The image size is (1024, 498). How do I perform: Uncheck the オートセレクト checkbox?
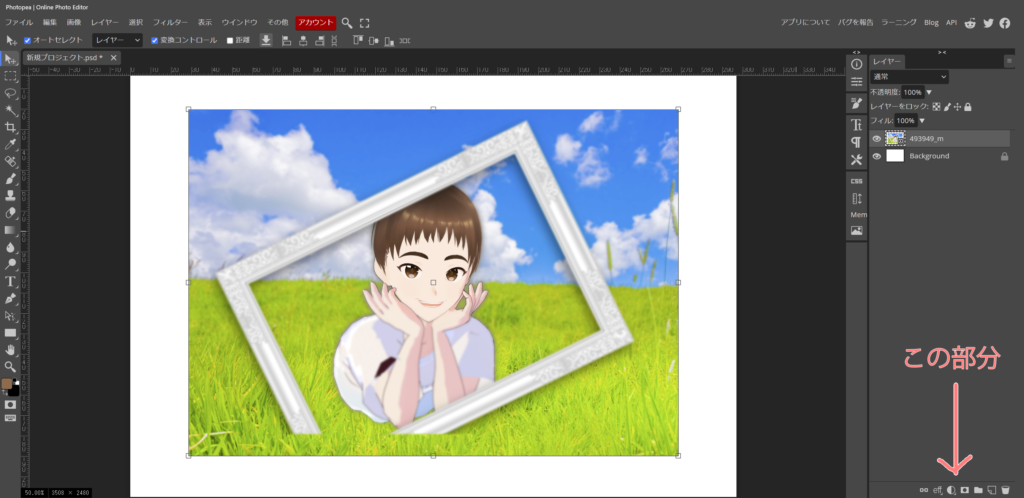27,40
